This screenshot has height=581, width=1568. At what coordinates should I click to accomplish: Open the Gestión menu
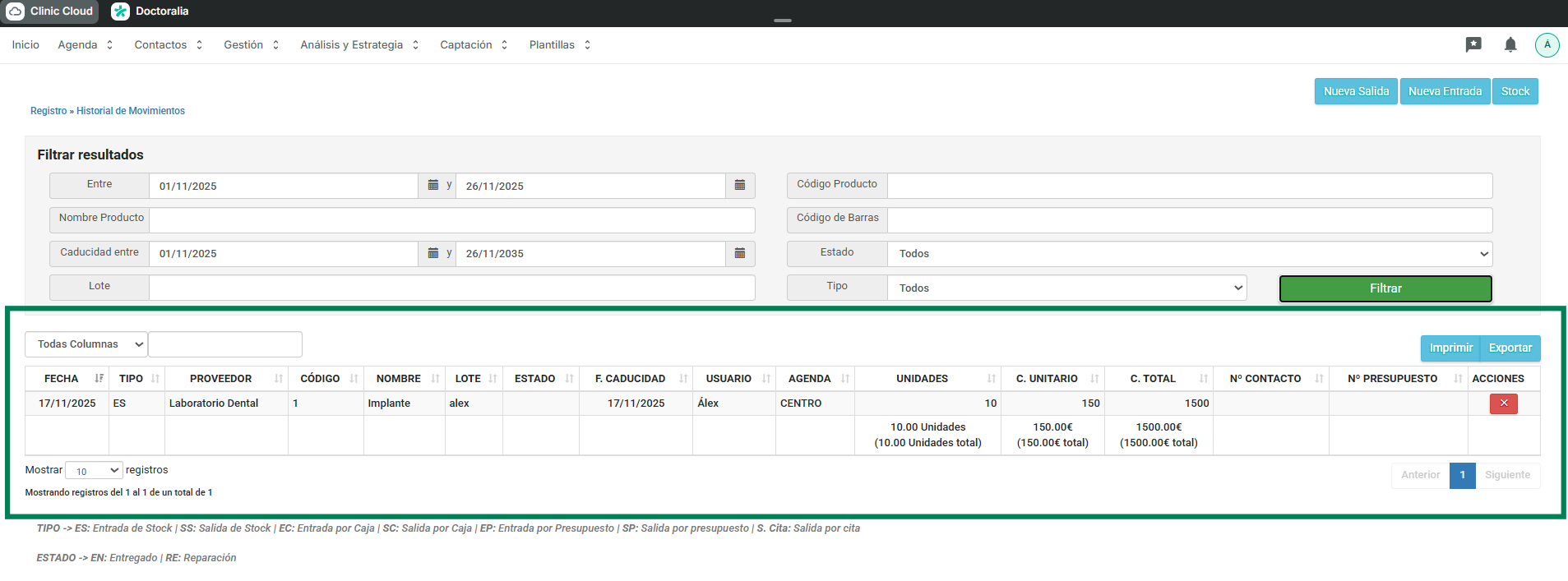[x=251, y=45]
